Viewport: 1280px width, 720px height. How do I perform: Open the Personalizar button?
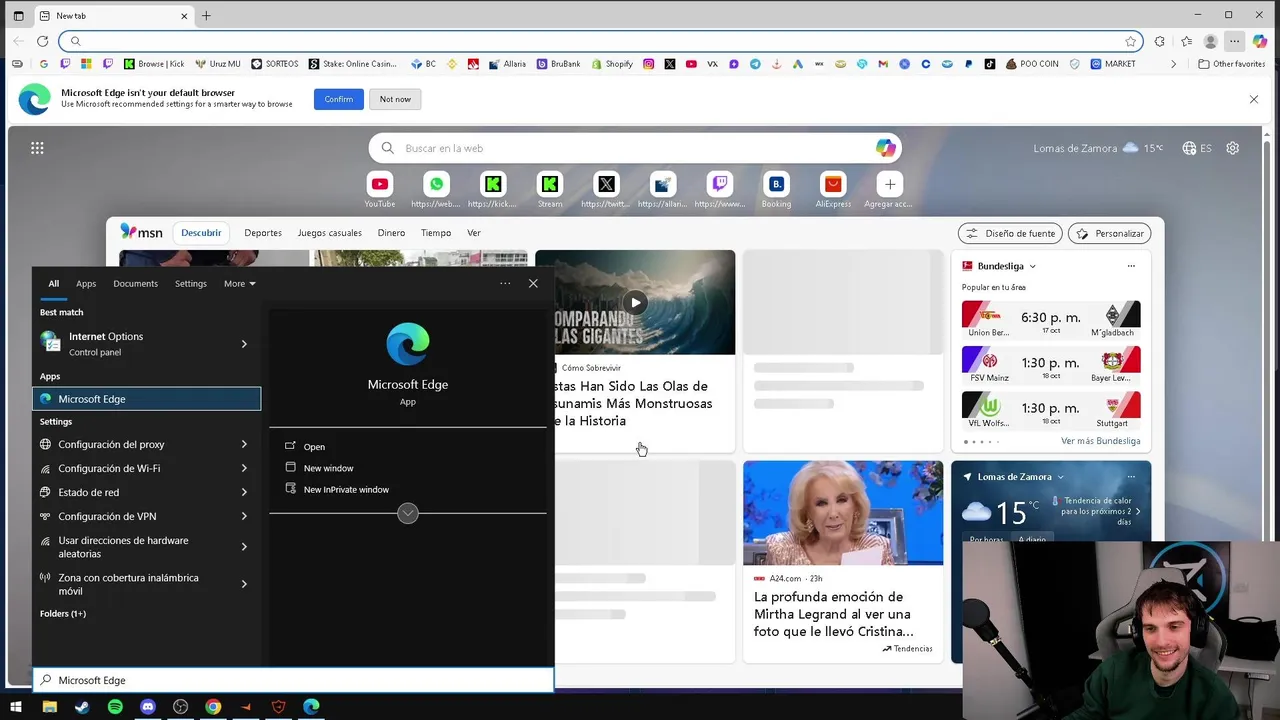click(x=1110, y=233)
